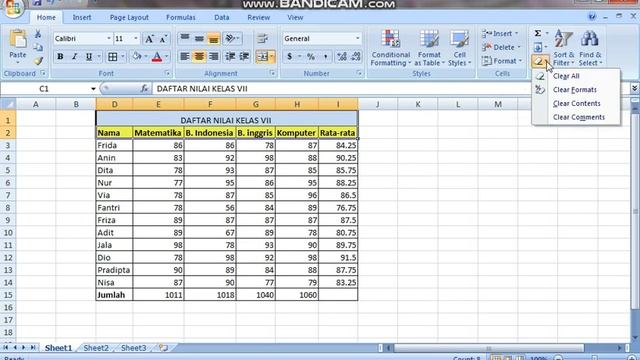Switch to the Formulas tab
This screenshot has height=360, width=640.
click(180, 18)
